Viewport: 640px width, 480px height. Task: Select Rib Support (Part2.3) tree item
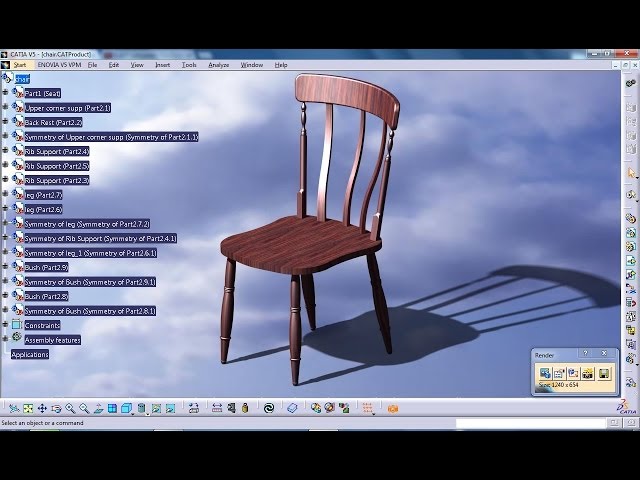(x=56, y=180)
